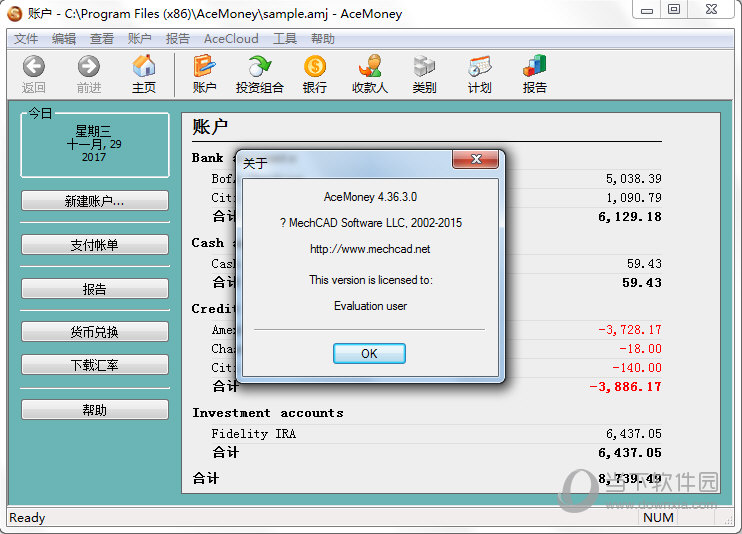Open the Payees (收款人) toolbar icon
Screen dimensions: 742x534
point(370,66)
